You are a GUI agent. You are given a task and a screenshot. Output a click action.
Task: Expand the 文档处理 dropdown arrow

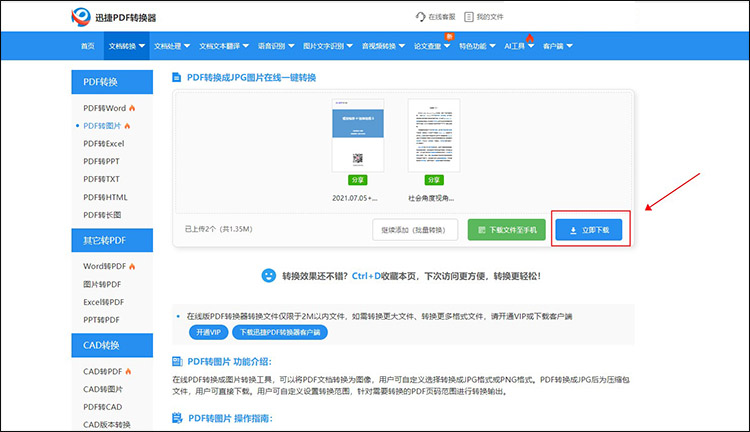pyautogui.click(x=187, y=46)
